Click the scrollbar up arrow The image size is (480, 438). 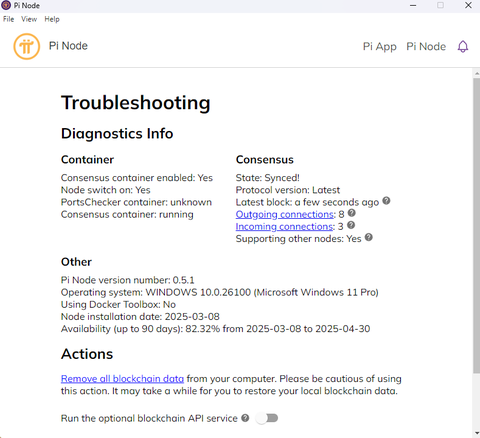tap(476, 73)
